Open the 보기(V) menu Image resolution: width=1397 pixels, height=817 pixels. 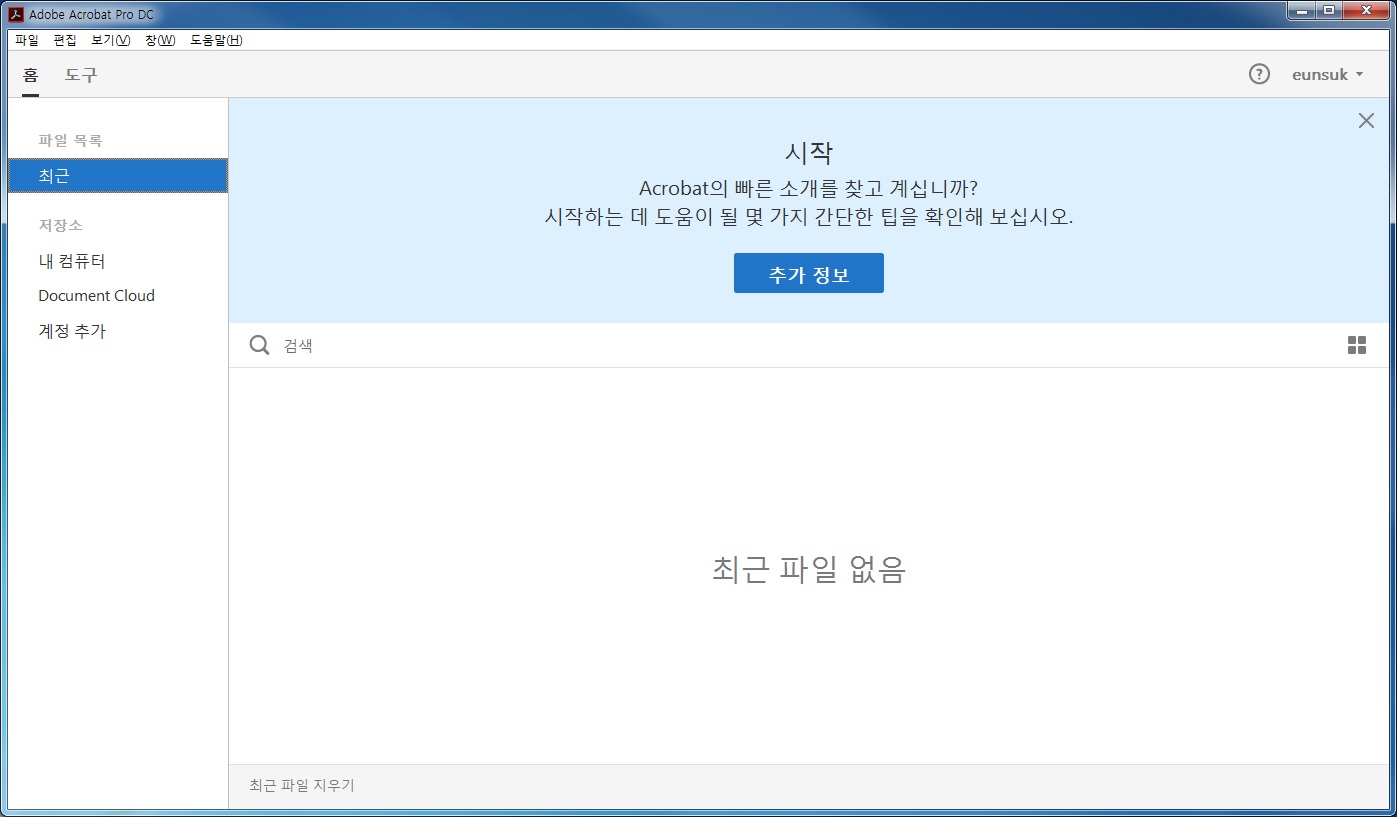point(111,40)
